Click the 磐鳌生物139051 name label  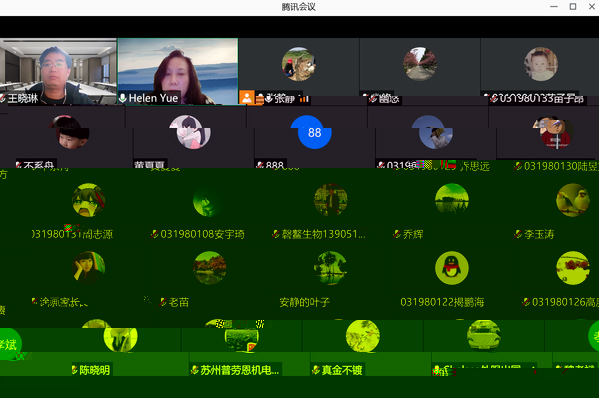pos(323,234)
